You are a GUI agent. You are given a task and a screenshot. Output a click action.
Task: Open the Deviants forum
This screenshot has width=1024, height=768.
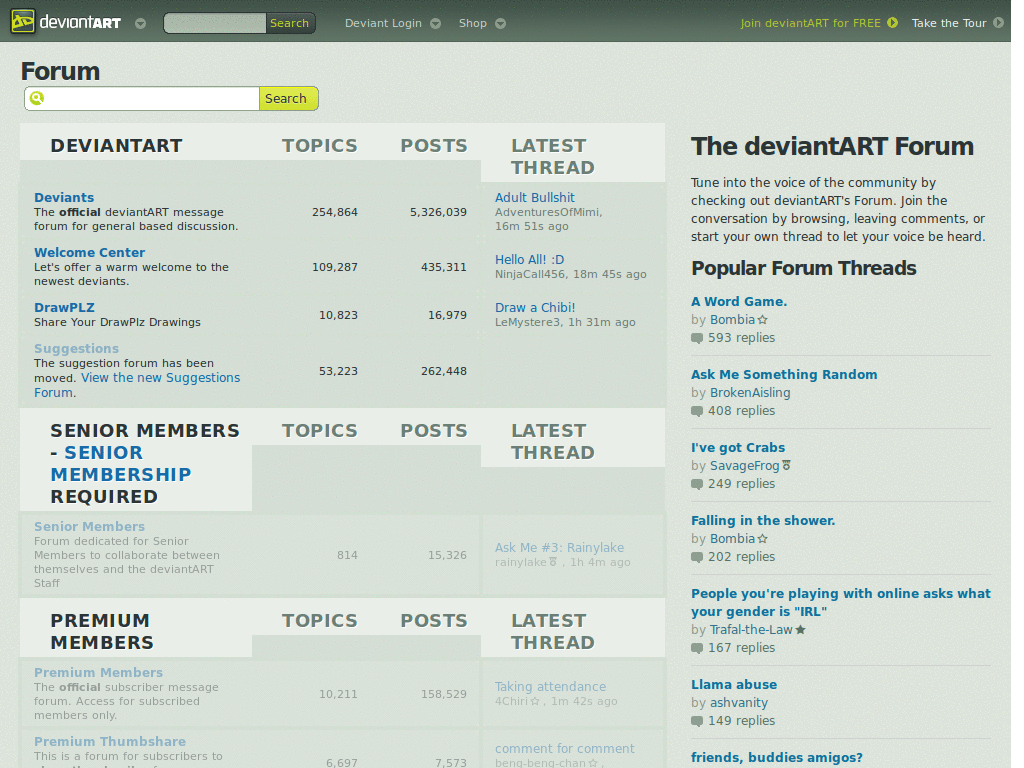pyautogui.click(x=64, y=197)
